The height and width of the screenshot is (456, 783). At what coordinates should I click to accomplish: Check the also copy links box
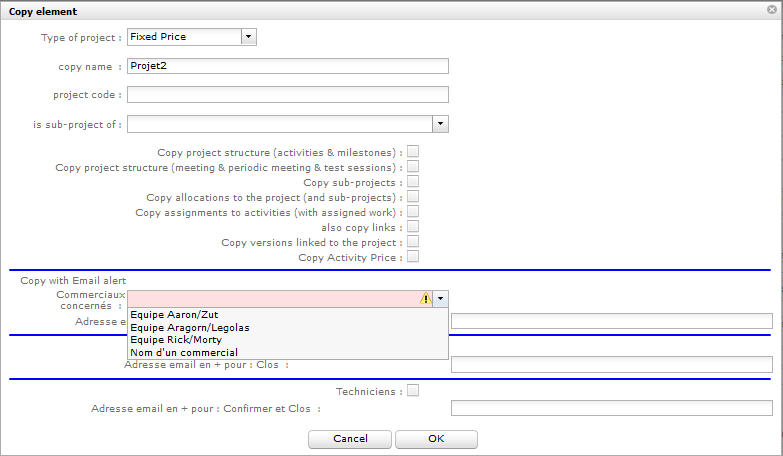coord(412,227)
